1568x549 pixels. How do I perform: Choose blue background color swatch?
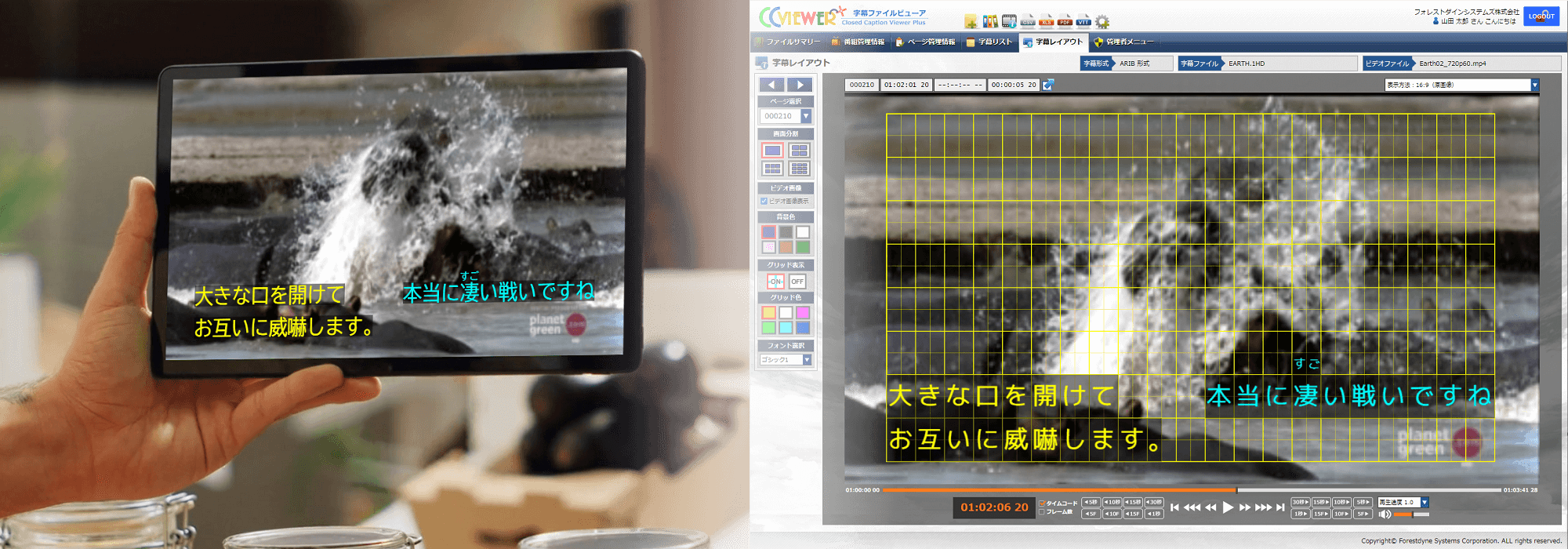coord(768,232)
